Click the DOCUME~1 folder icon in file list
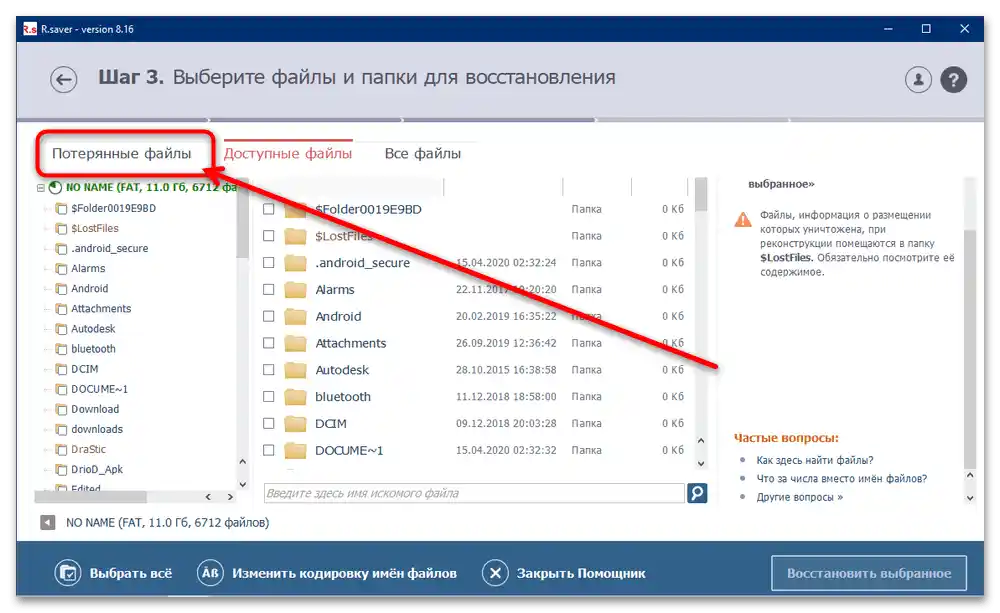Image resolution: width=1000 pixels, height=613 pixels. [295, 450]
